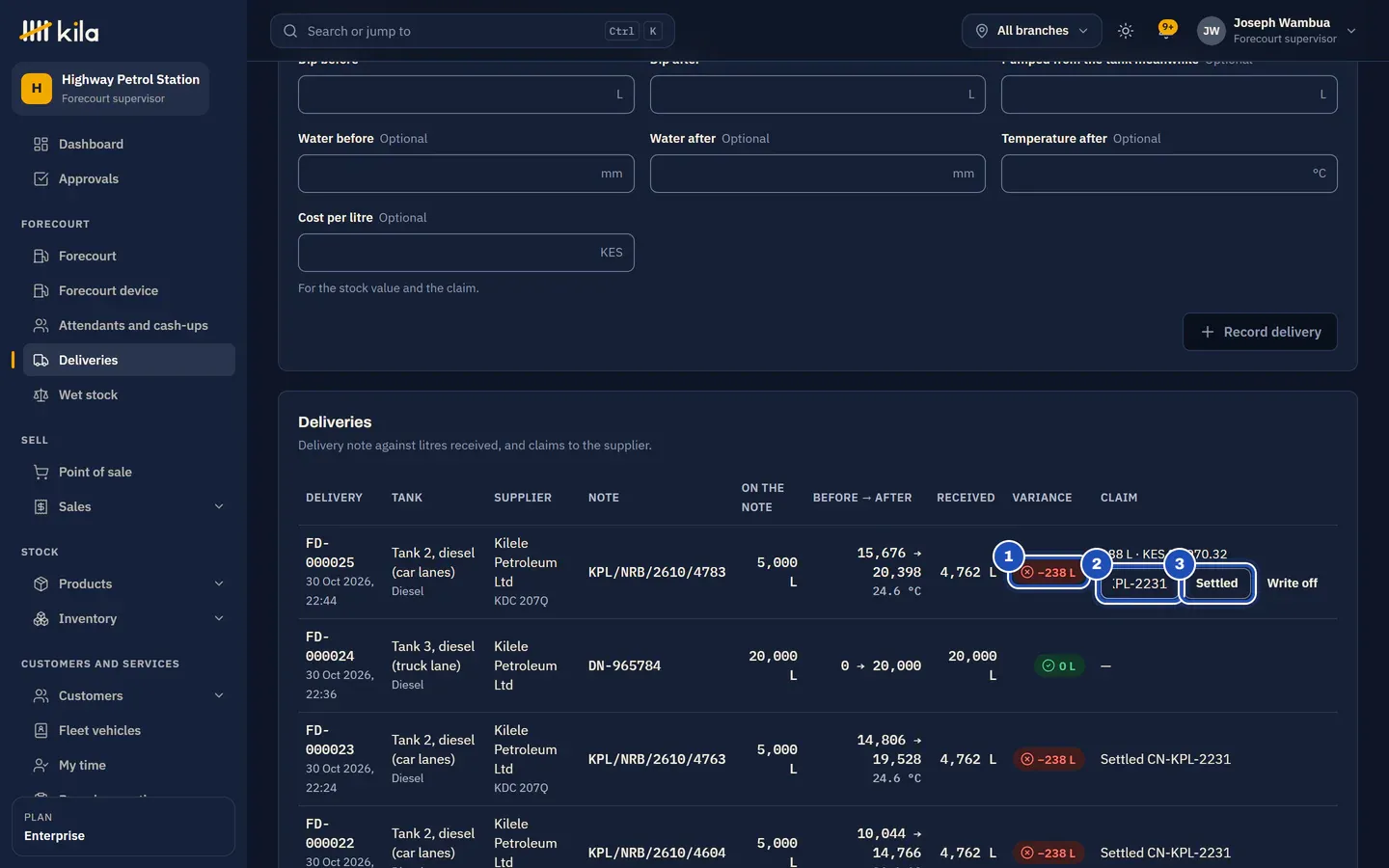Viewport: 1389px width, 868px height.
Task: Click the VARIANCE column header
Action: pyautogui.click(x=1042, y=498)
